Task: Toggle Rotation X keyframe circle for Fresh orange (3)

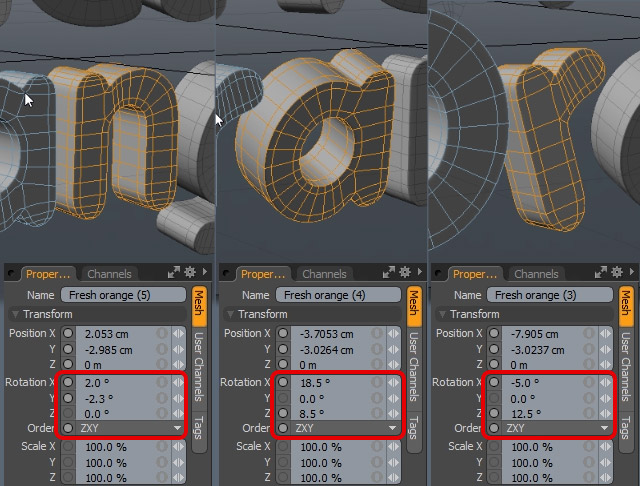Action: pyautogui.click(x=494, y=382)
